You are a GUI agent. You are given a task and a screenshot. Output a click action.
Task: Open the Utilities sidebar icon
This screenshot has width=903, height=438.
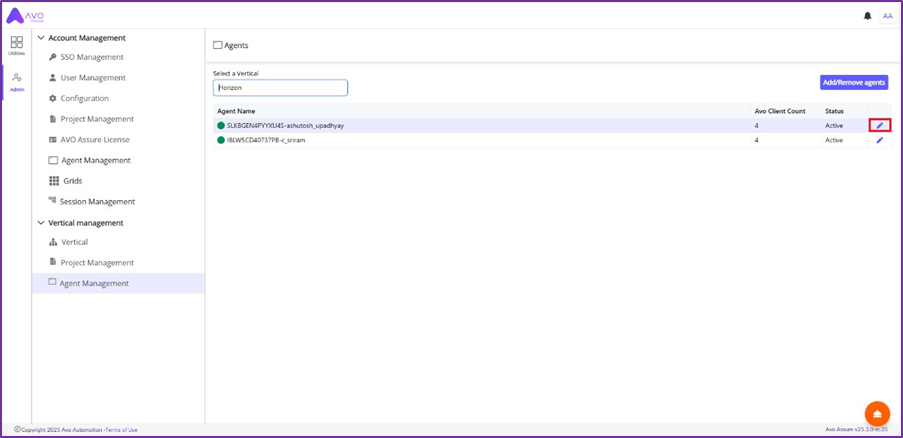[x=17, y=46]
